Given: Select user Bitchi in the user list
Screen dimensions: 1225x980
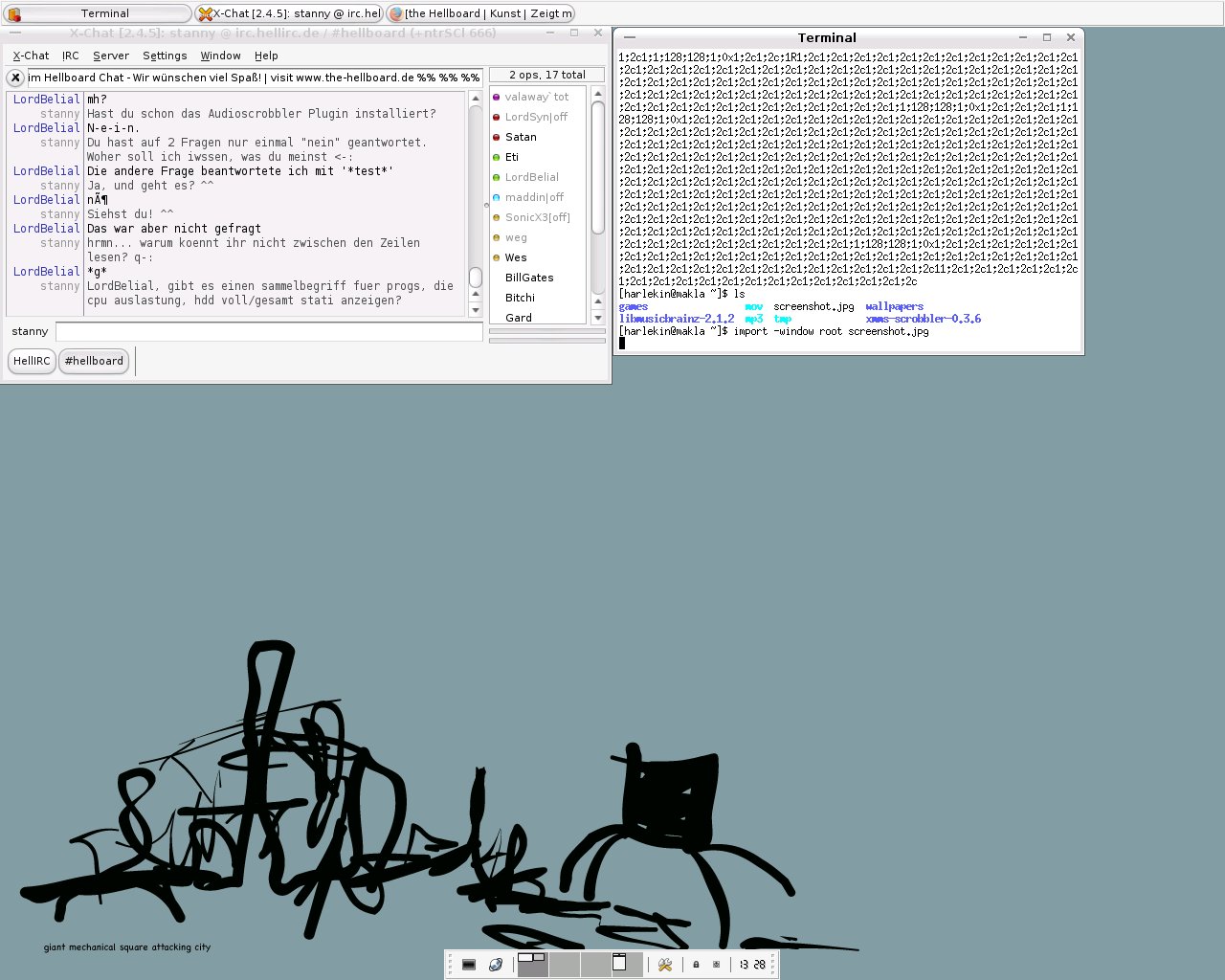Looking at the screenshot, I should [x=520, y=298].
